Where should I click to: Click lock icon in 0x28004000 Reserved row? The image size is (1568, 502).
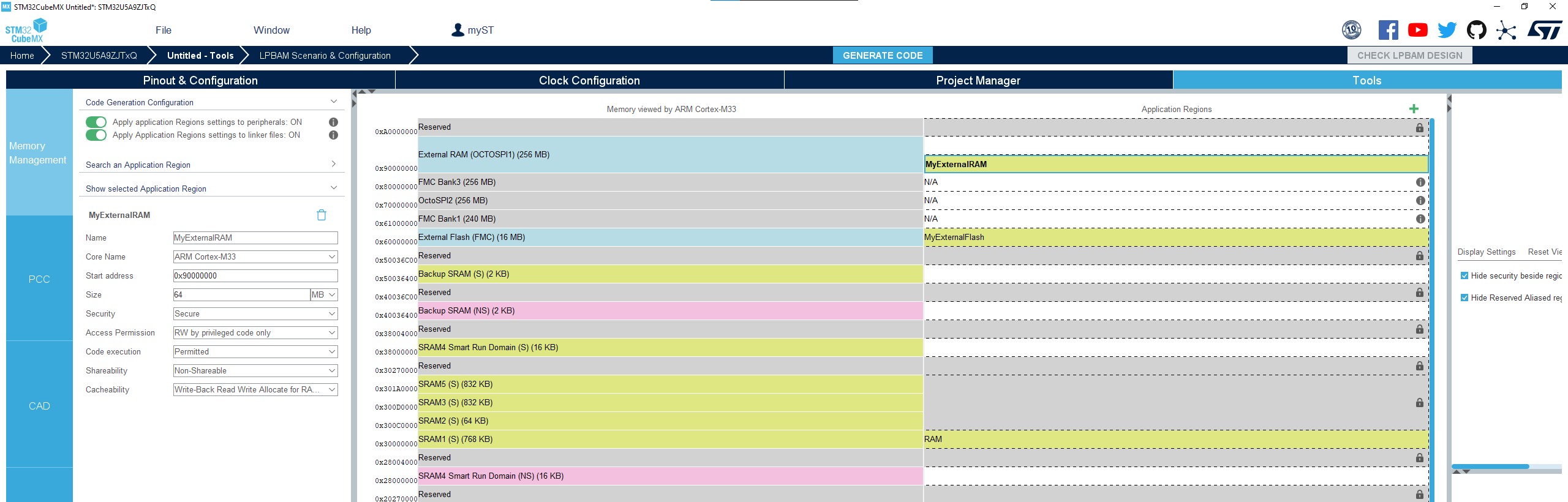click(1420, 457)
